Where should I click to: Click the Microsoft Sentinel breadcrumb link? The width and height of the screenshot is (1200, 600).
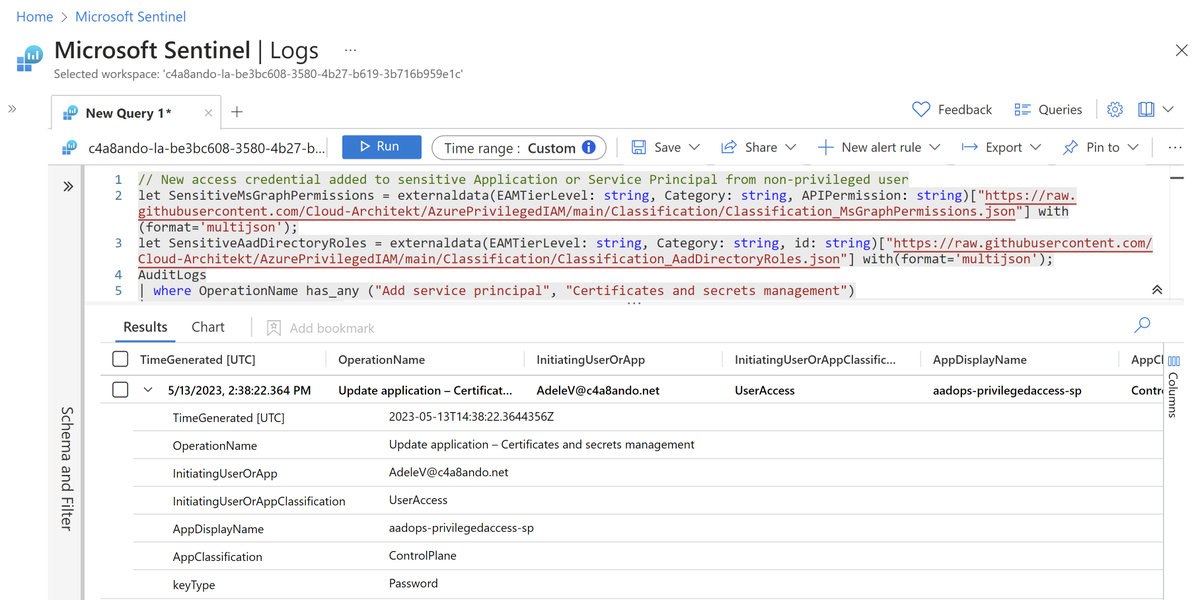point(130,17)
